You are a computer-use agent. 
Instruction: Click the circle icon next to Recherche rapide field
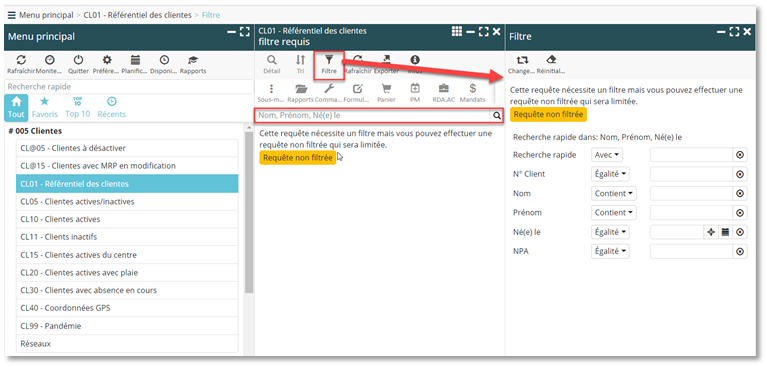(740, 155)
